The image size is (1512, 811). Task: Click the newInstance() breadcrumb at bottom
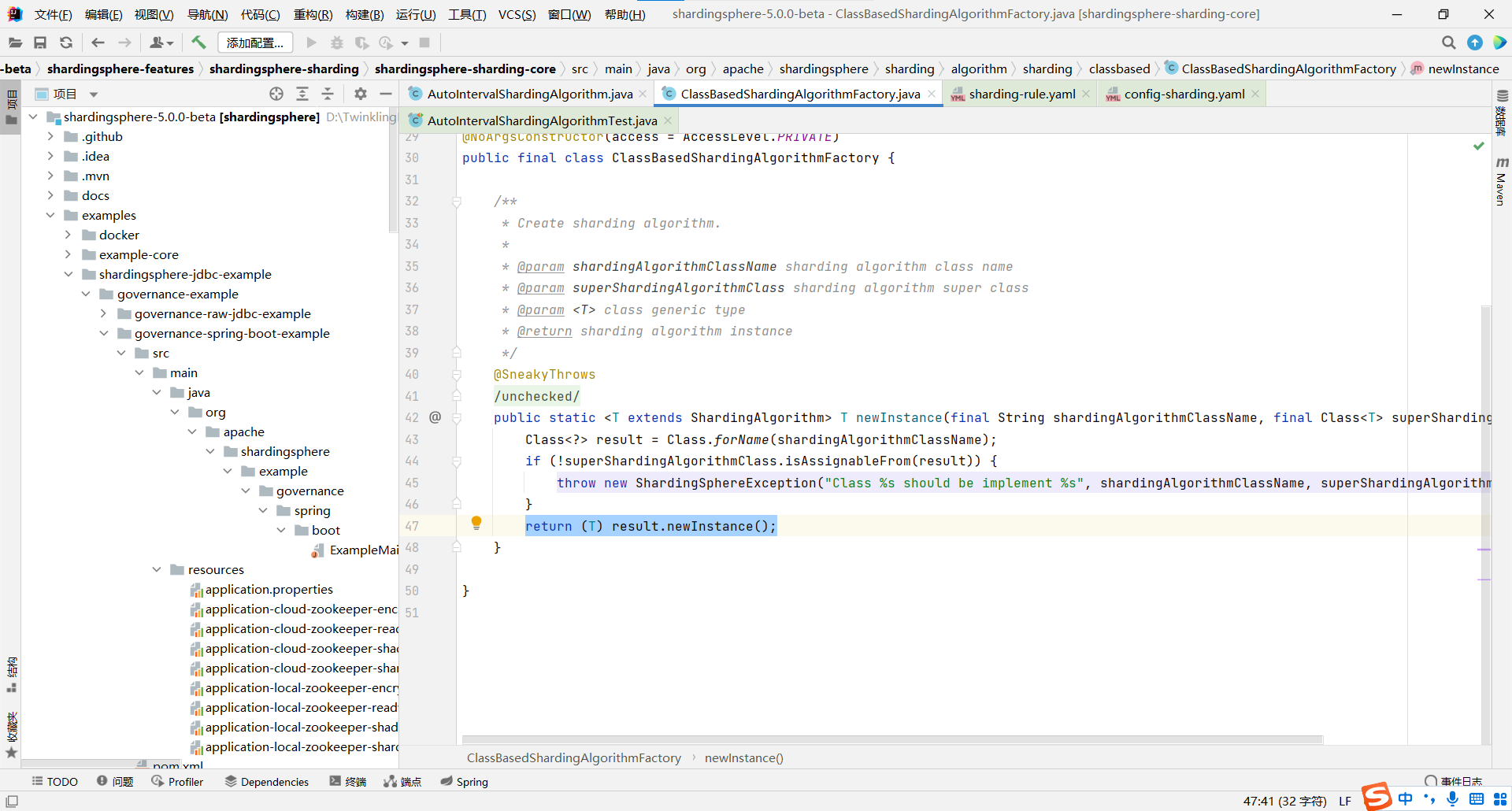click(x=743, y=757)
